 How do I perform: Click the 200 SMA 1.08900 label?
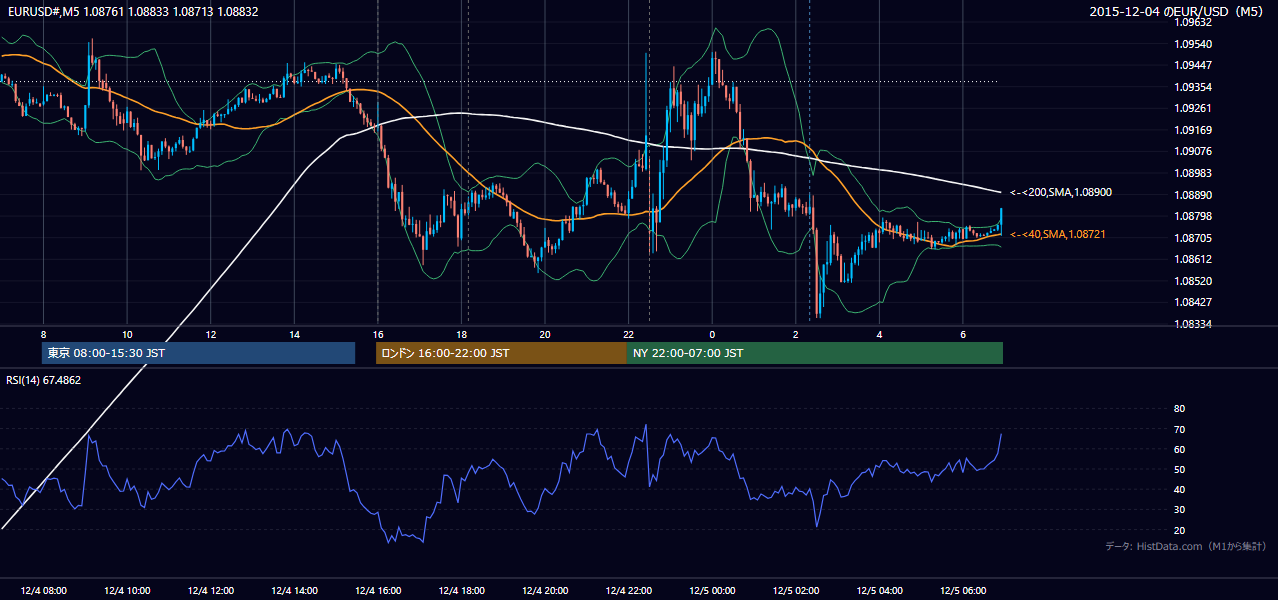tap(1061, 192)
